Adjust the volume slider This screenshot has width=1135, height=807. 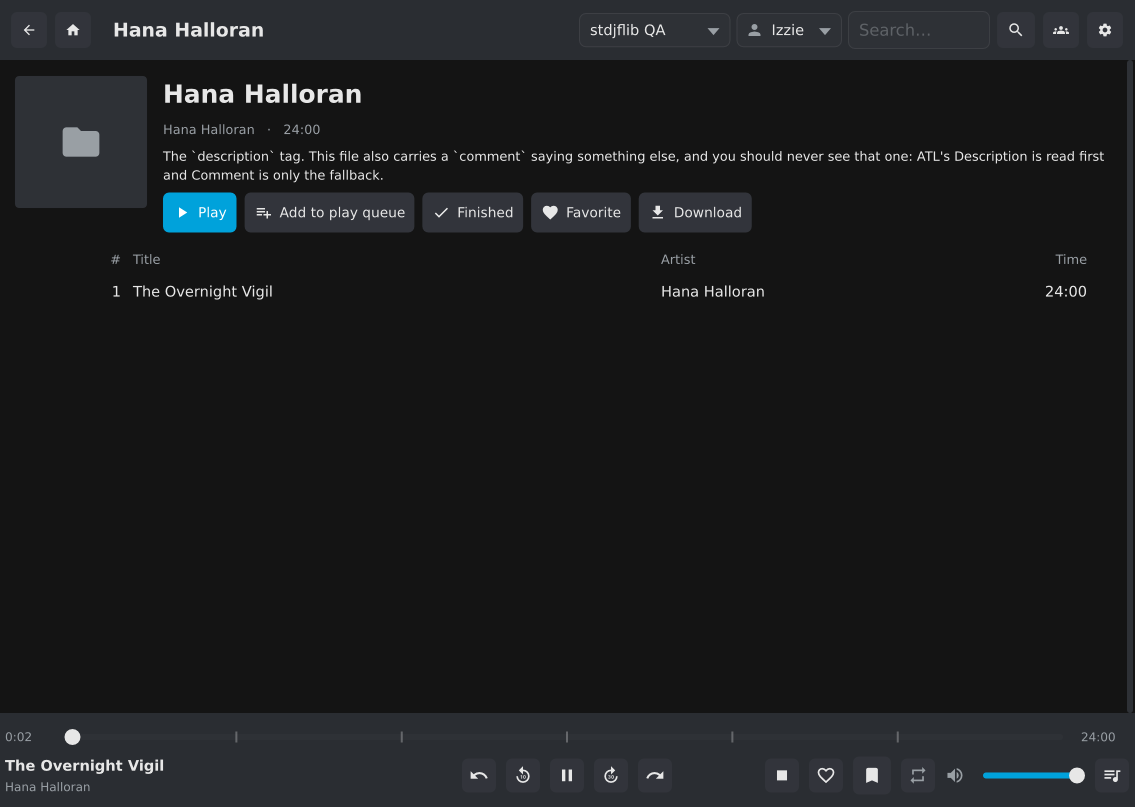pos(1034,775)
